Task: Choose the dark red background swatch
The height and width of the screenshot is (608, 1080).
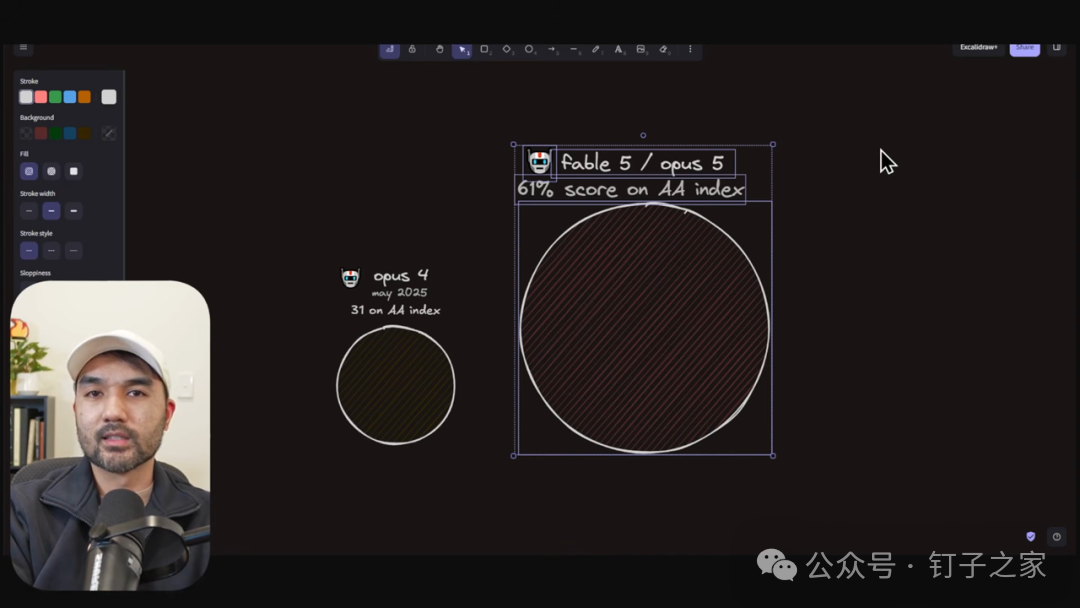Action: (41, 134)
